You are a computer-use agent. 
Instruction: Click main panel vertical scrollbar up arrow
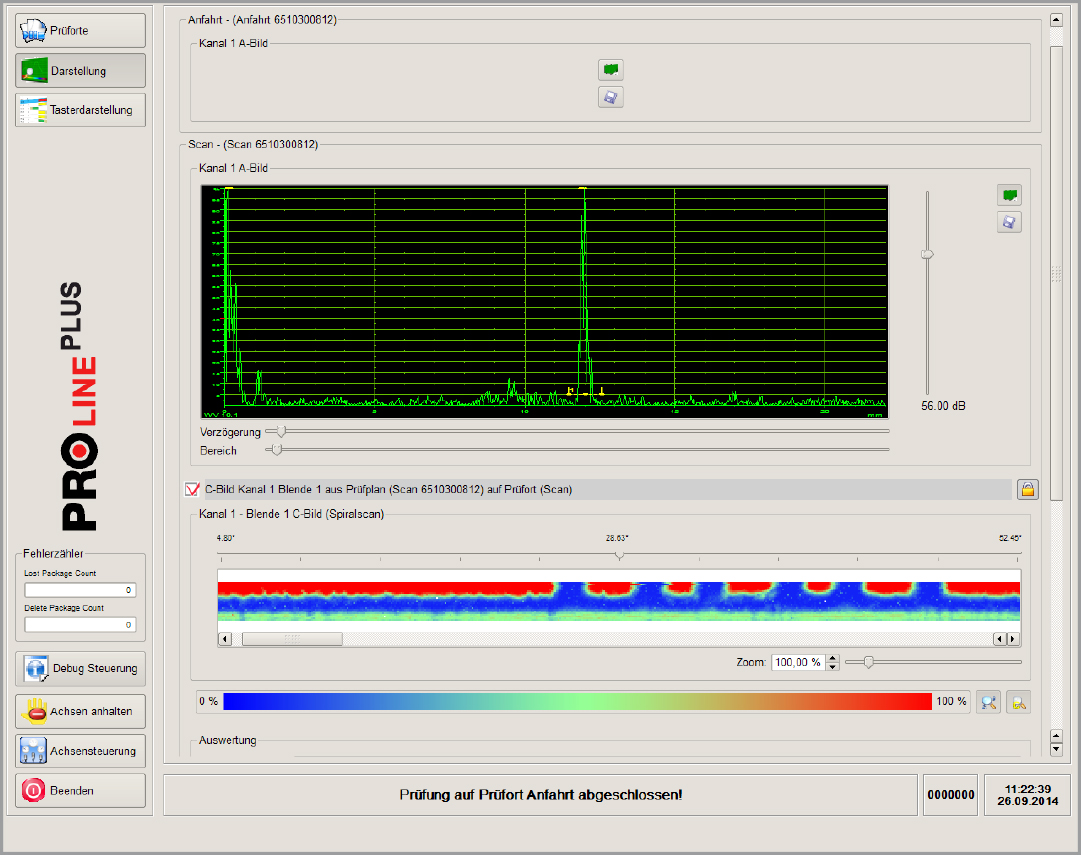pyautogui.click(x=1056, y=20)
